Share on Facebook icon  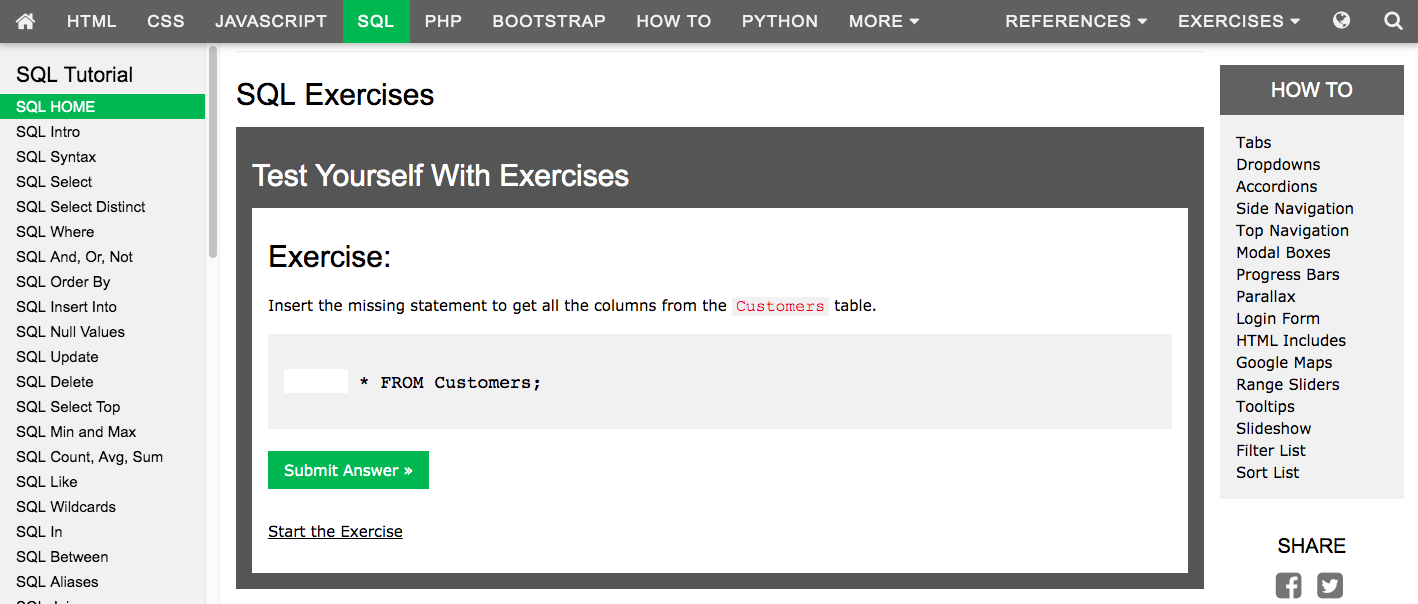[1289, 586]
